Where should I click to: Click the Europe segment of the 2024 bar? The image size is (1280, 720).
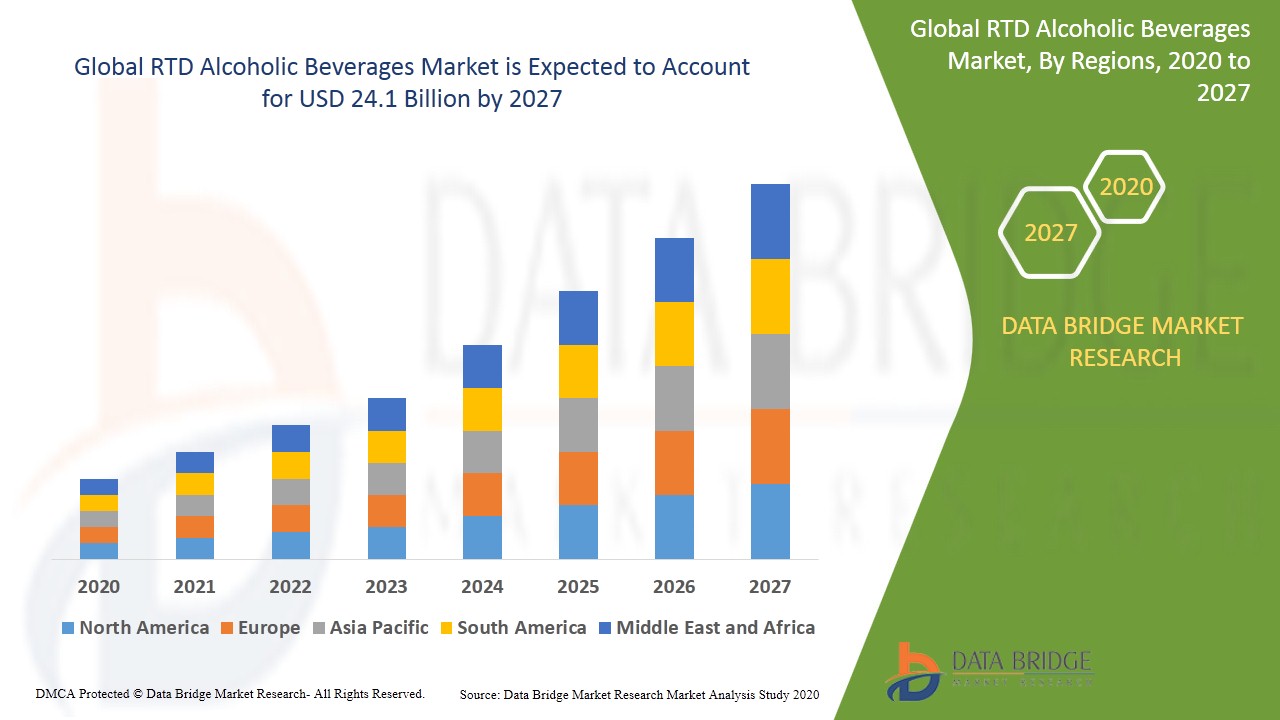coord(482,494)
